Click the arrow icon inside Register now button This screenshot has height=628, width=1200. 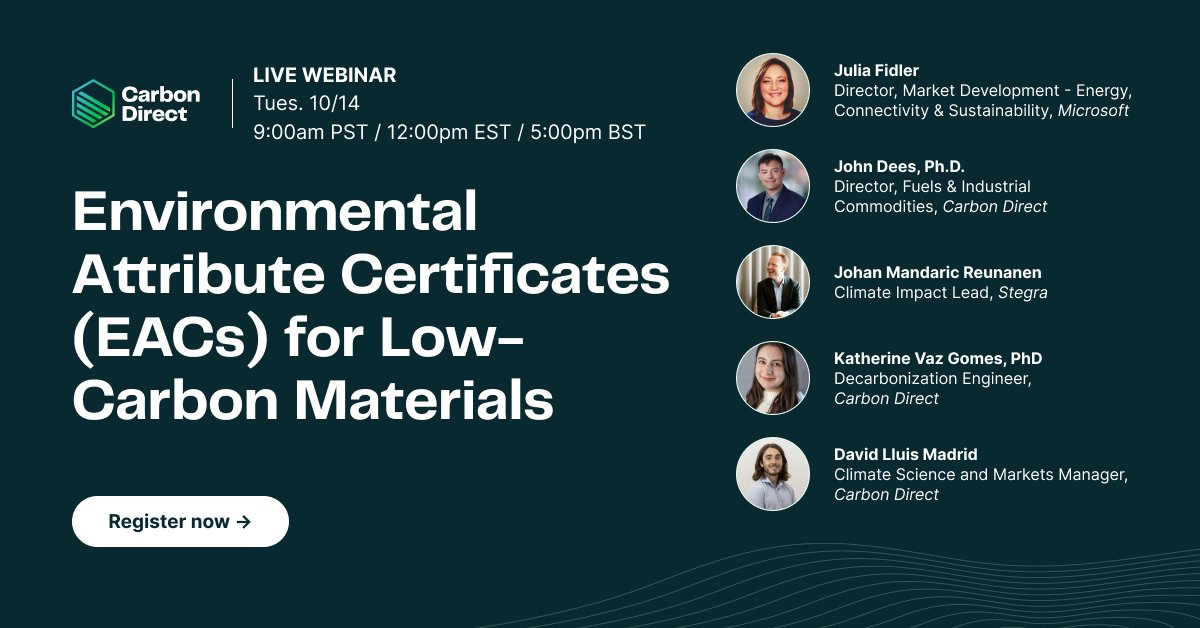click(x=243, y=521)
